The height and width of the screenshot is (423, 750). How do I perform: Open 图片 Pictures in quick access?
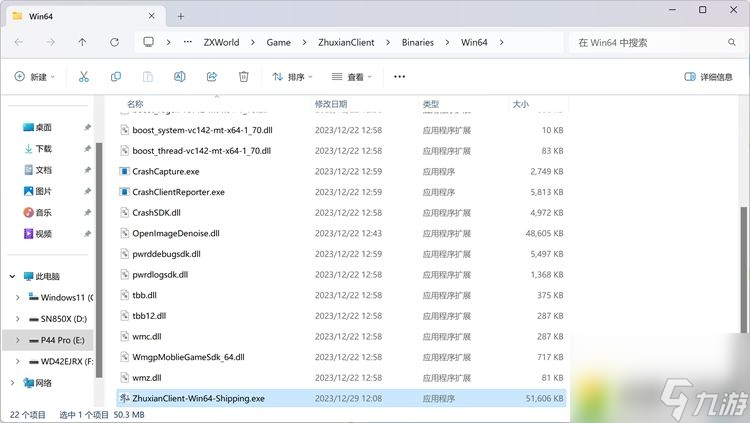point(37,191)
